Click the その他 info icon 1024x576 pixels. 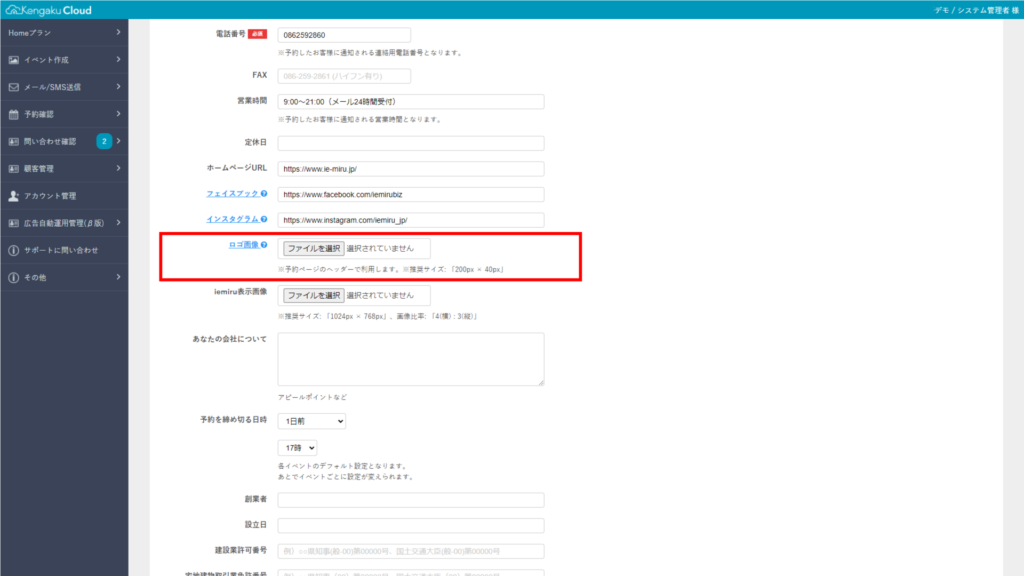pyautogui.click(x=14, y=278)
